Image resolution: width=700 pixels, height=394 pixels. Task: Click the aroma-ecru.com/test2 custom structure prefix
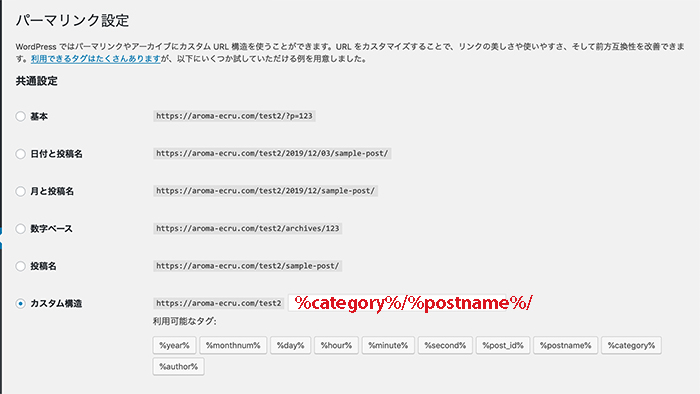click(219, 303)
